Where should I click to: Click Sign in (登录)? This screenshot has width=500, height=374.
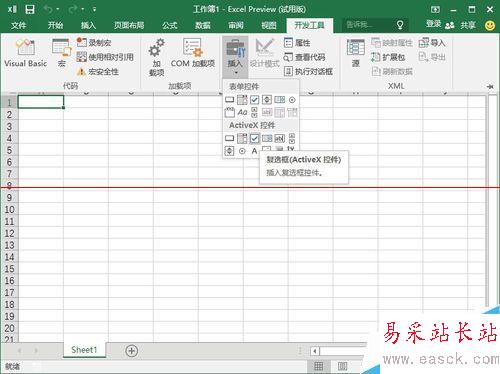click(x=433, y=25)
